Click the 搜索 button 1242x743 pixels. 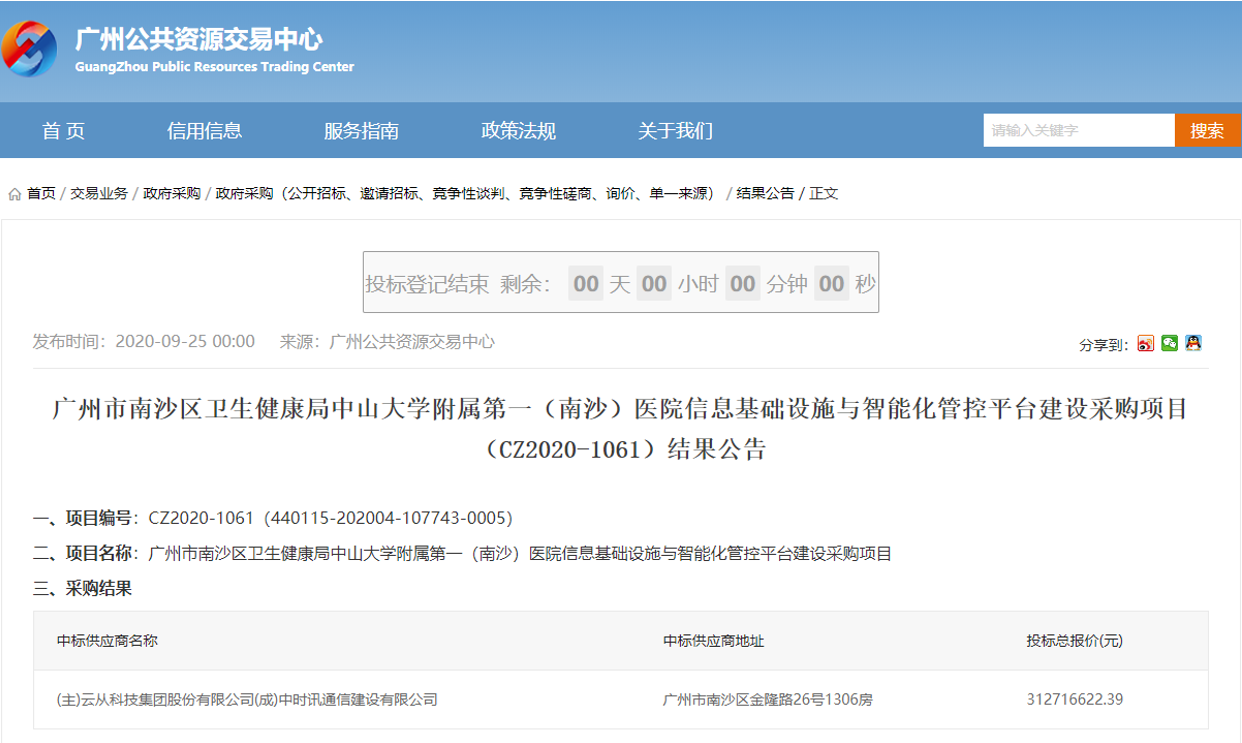(1208, 130)
